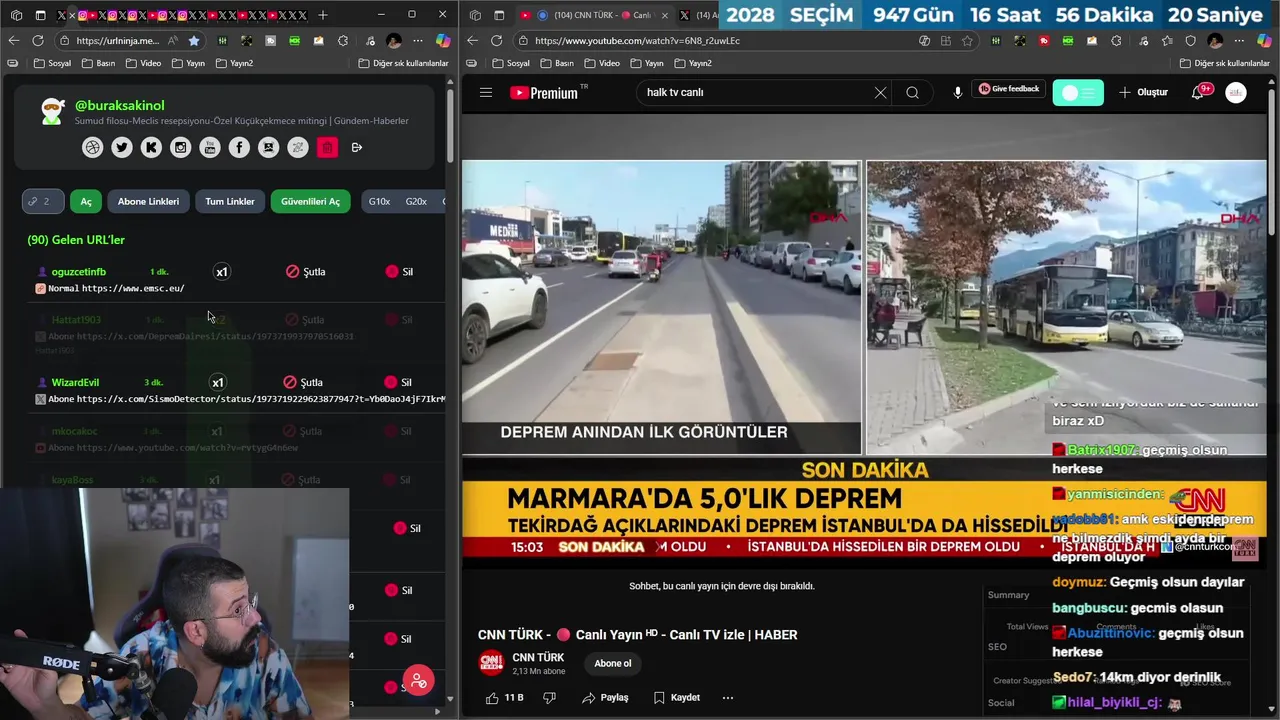This screenshot has width=1280, height=720.
Task: Open left browser settings ellipsis menu
Action: pyautogui.click(x=419, y=40)
